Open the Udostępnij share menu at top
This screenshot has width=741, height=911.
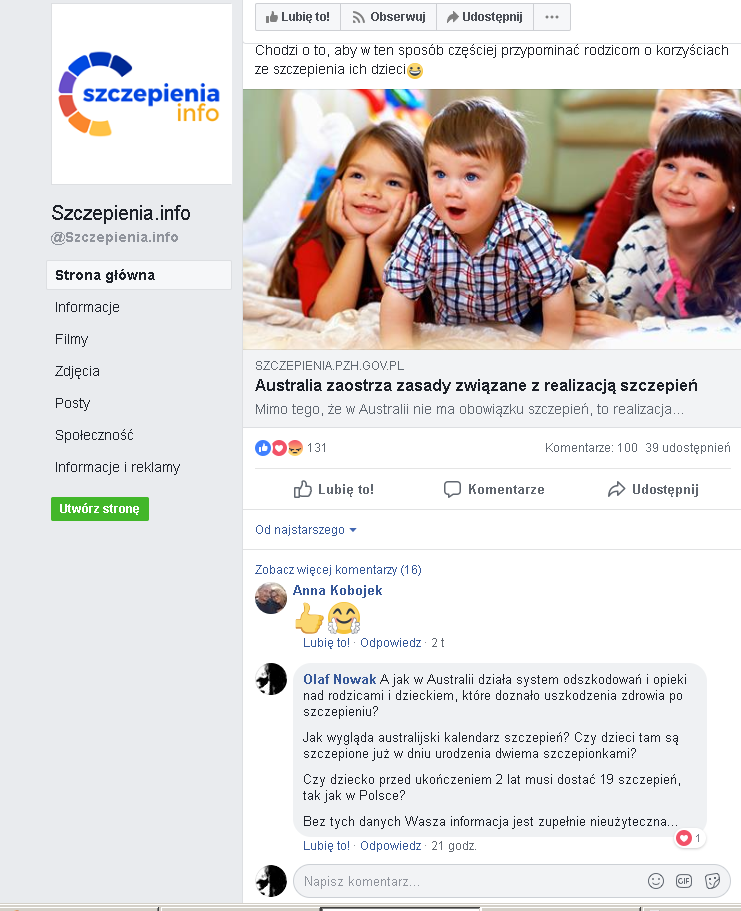(485, 17)
